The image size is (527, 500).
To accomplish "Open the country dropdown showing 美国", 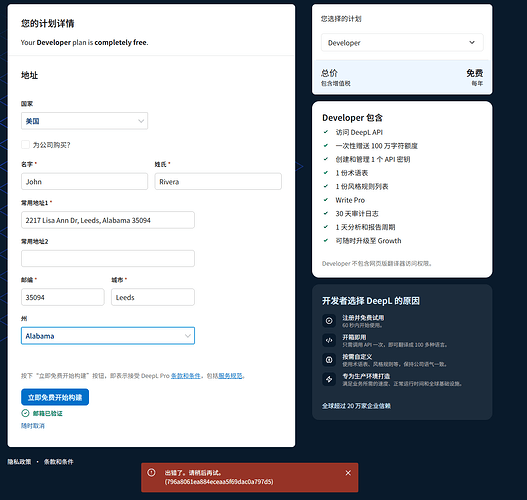I will click(84, 121).
